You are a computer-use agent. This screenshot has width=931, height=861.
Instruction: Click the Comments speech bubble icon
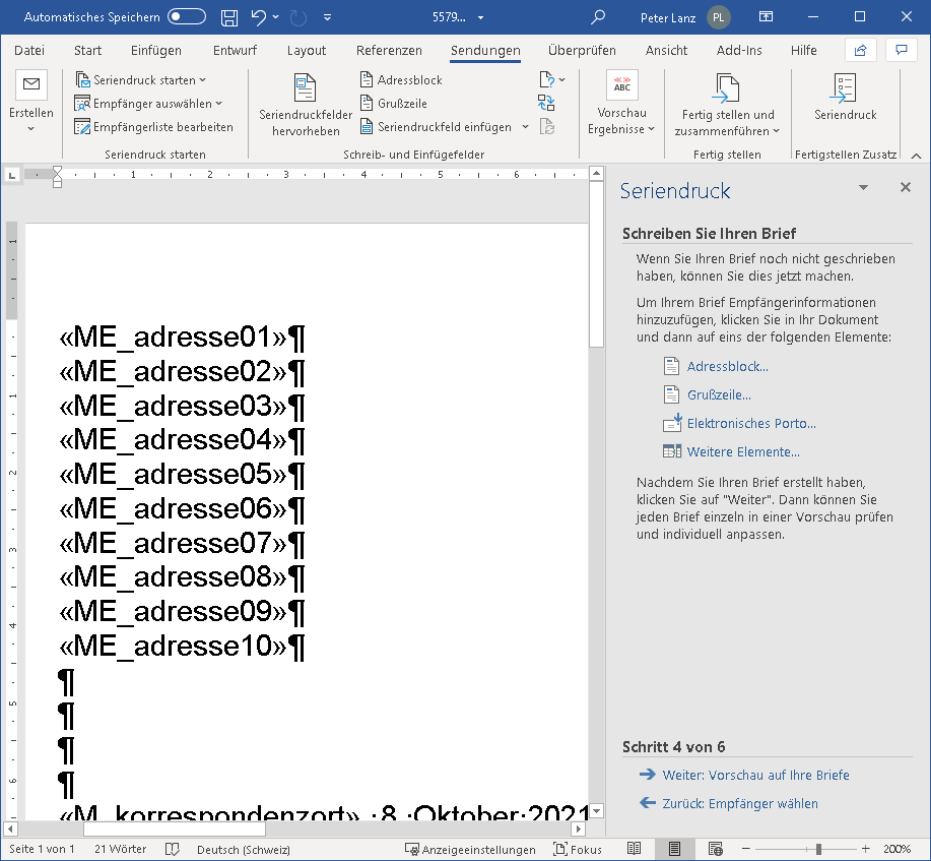[901, 50]
